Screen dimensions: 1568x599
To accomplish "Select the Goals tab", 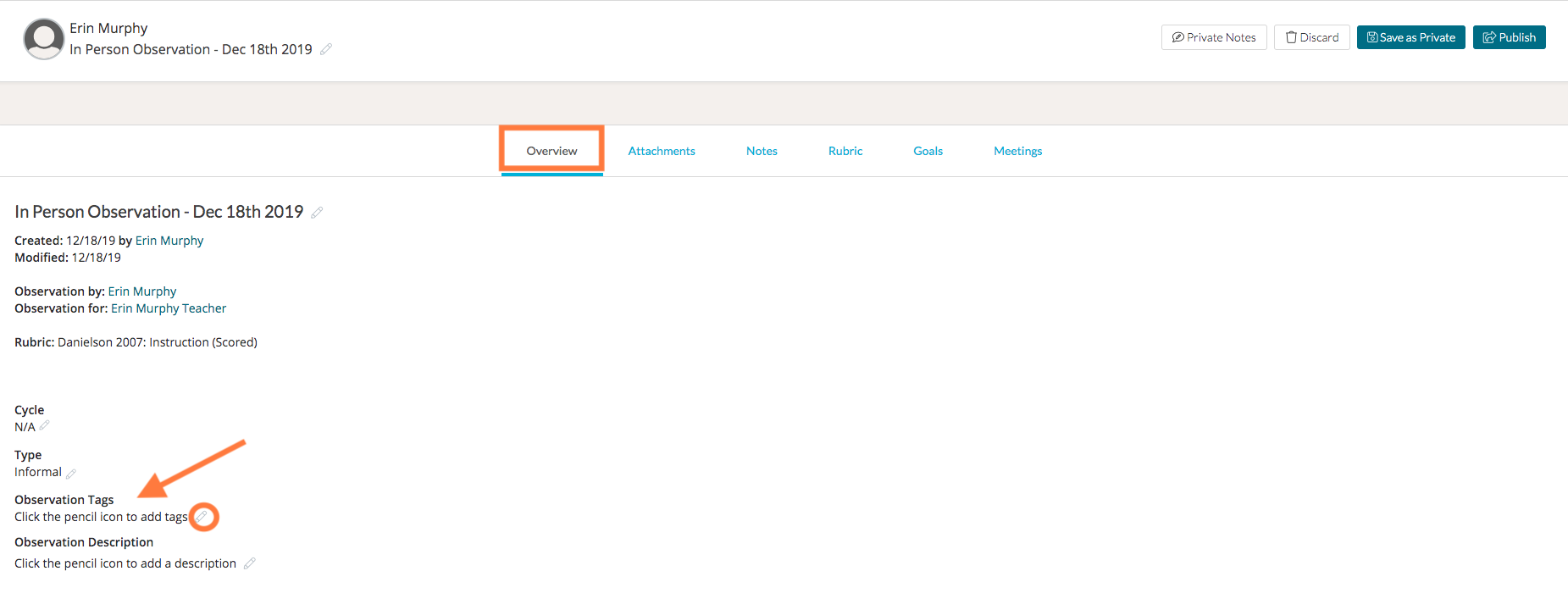I will click(x=928, y=151).
